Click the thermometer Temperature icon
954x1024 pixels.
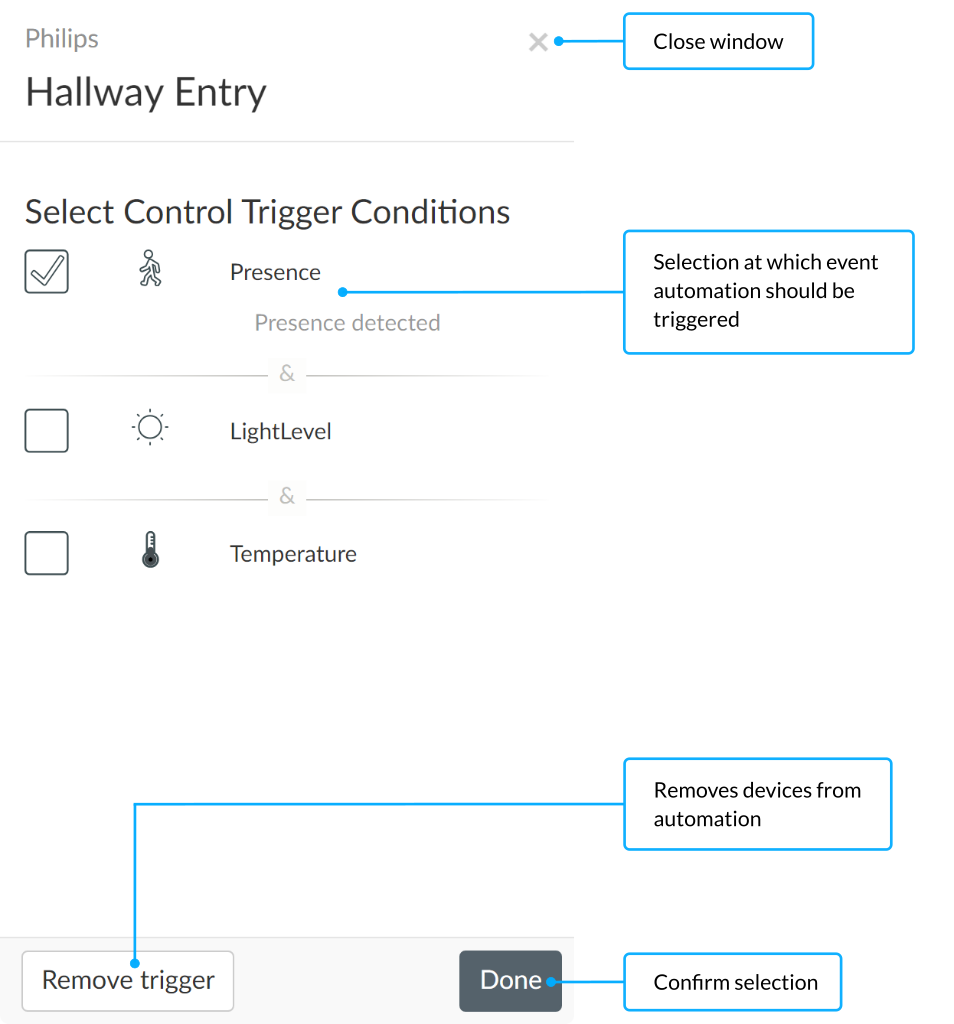pos(150,551)
